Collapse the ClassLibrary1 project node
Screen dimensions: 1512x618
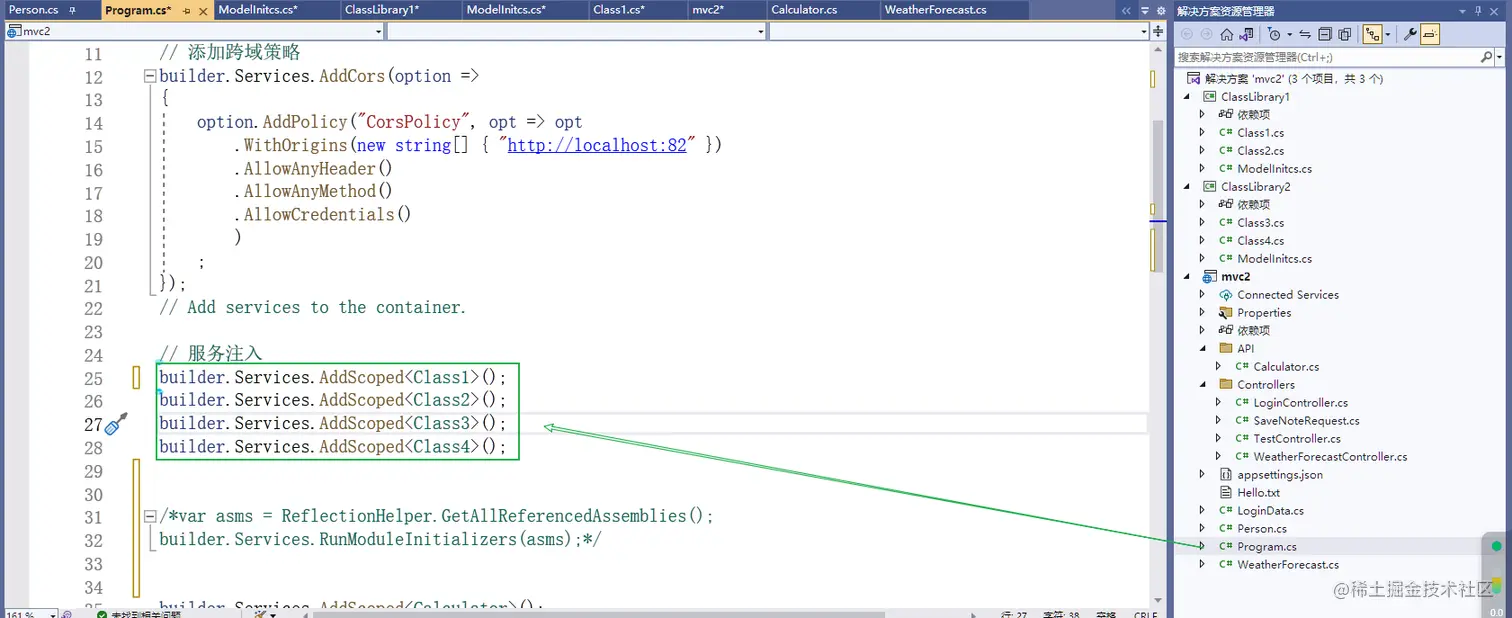[1187, 97]
